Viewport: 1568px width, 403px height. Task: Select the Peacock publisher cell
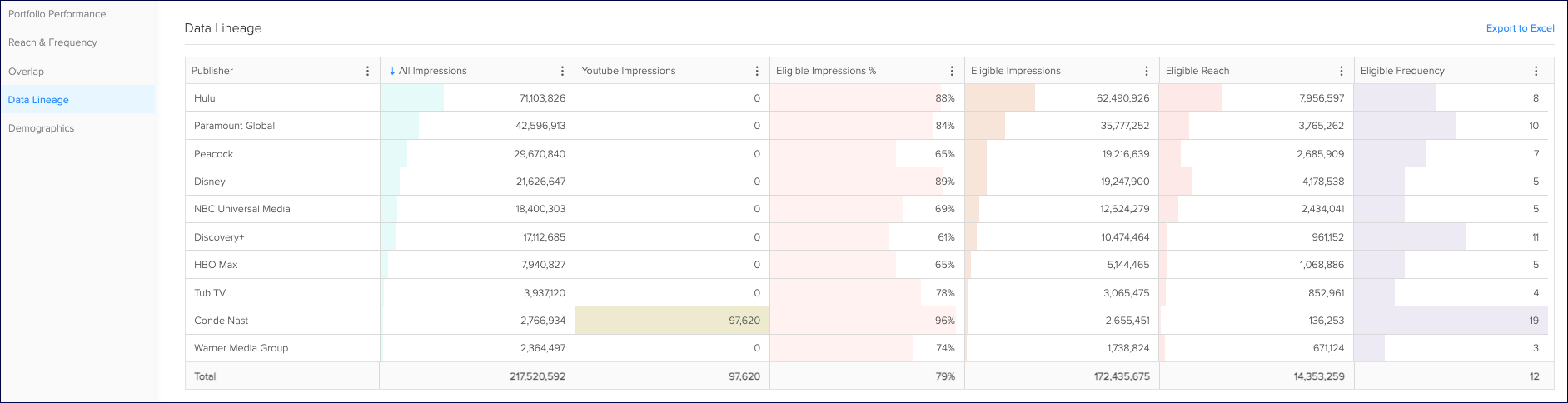pyautogui.click(x=282, y=154)
